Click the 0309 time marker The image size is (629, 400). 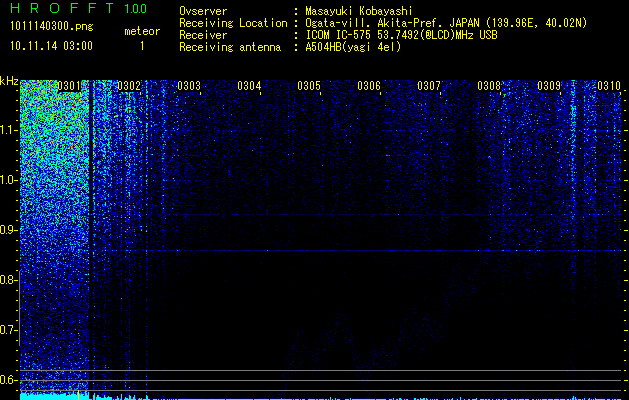pos(549,85)
